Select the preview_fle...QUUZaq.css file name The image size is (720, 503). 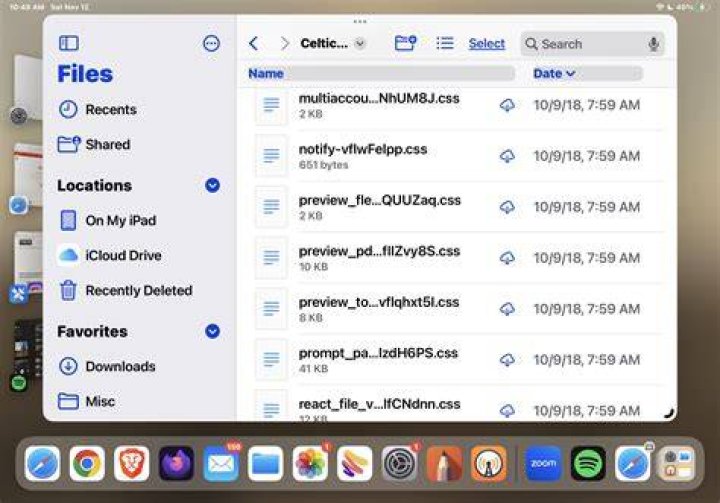(x=380, y=200)
